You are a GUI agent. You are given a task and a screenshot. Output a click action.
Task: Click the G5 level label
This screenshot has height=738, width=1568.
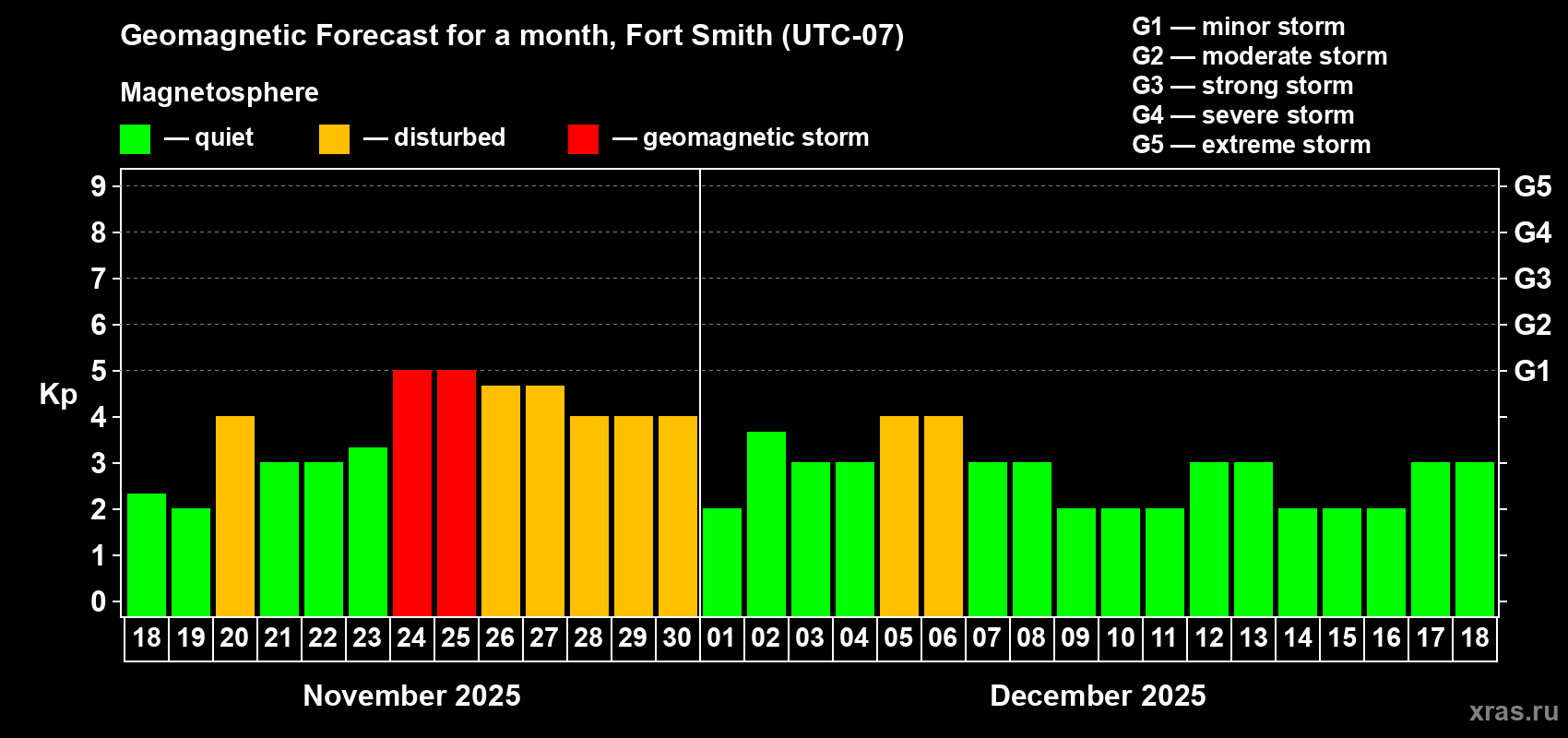1532,186
